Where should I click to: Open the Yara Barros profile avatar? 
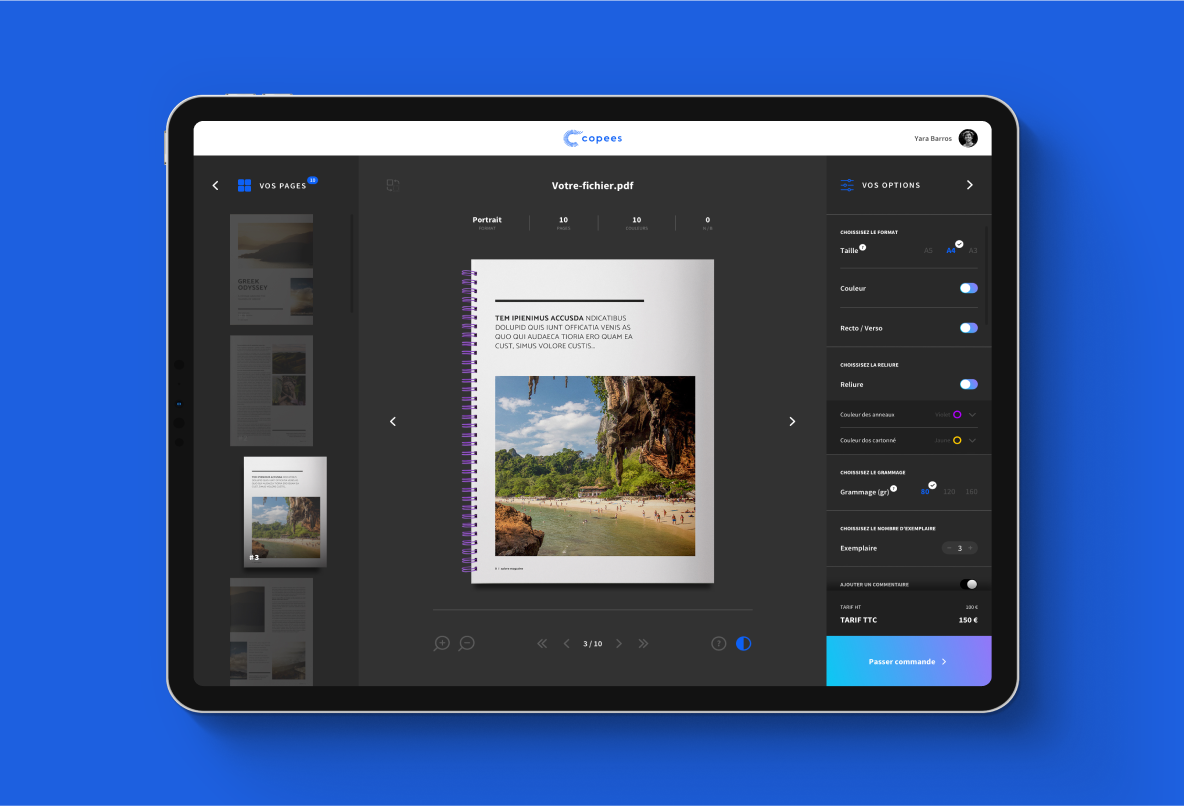coord(967,139)
